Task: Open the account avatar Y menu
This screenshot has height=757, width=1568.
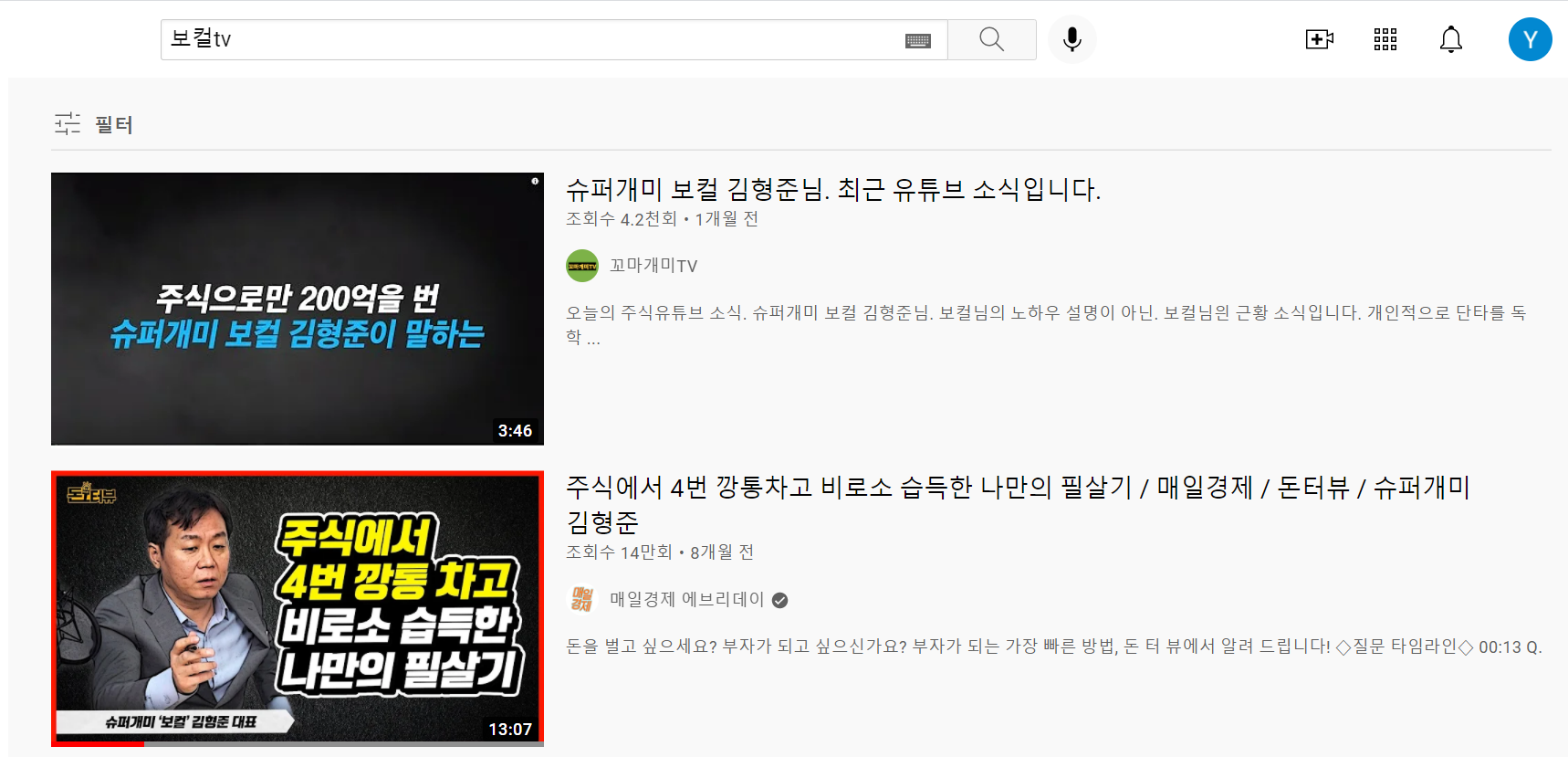Action: 1531,39
